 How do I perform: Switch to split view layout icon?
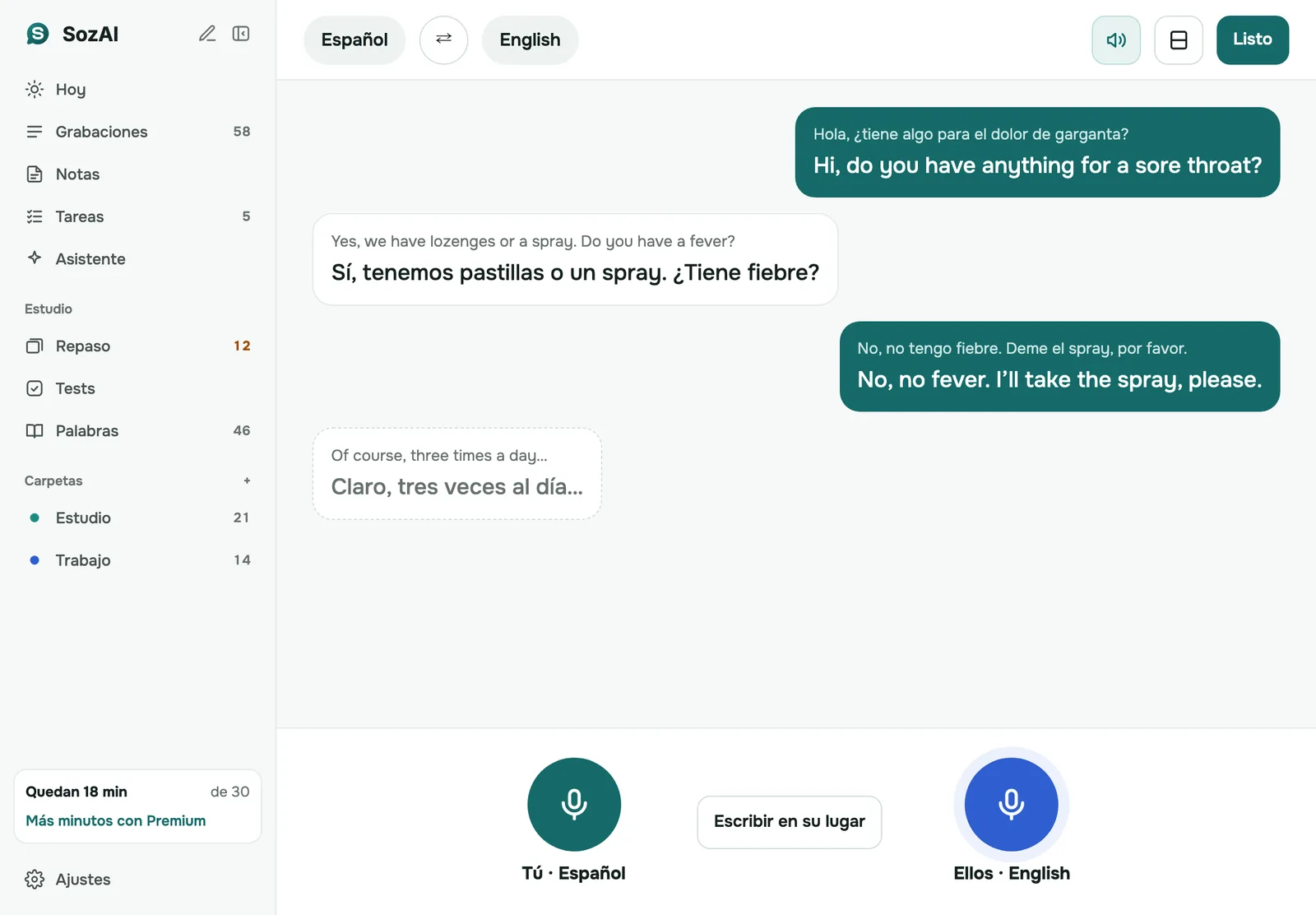1179,39
